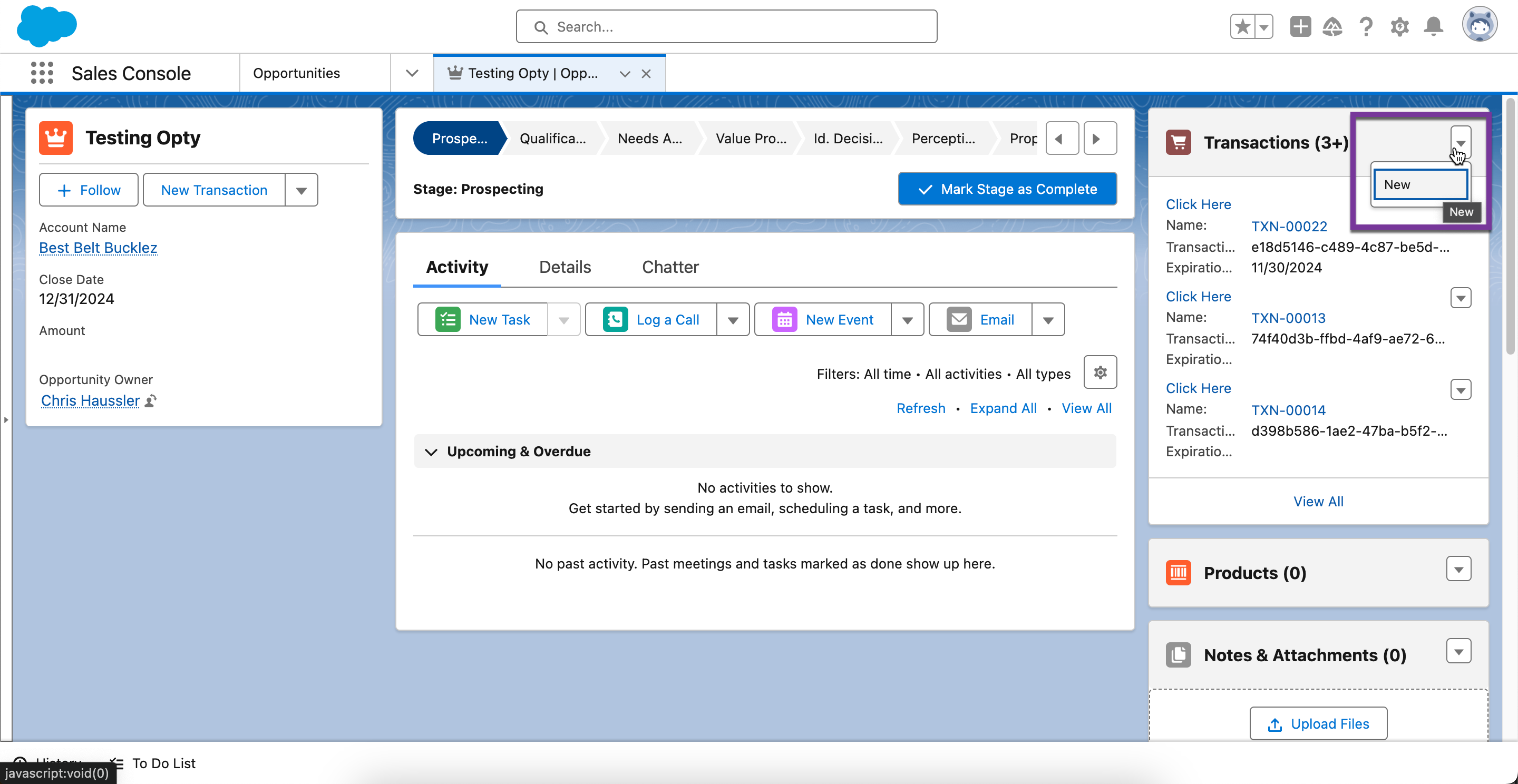Expand the Opportunities navigation menu chevron
1518x784 pixels.
412,73
